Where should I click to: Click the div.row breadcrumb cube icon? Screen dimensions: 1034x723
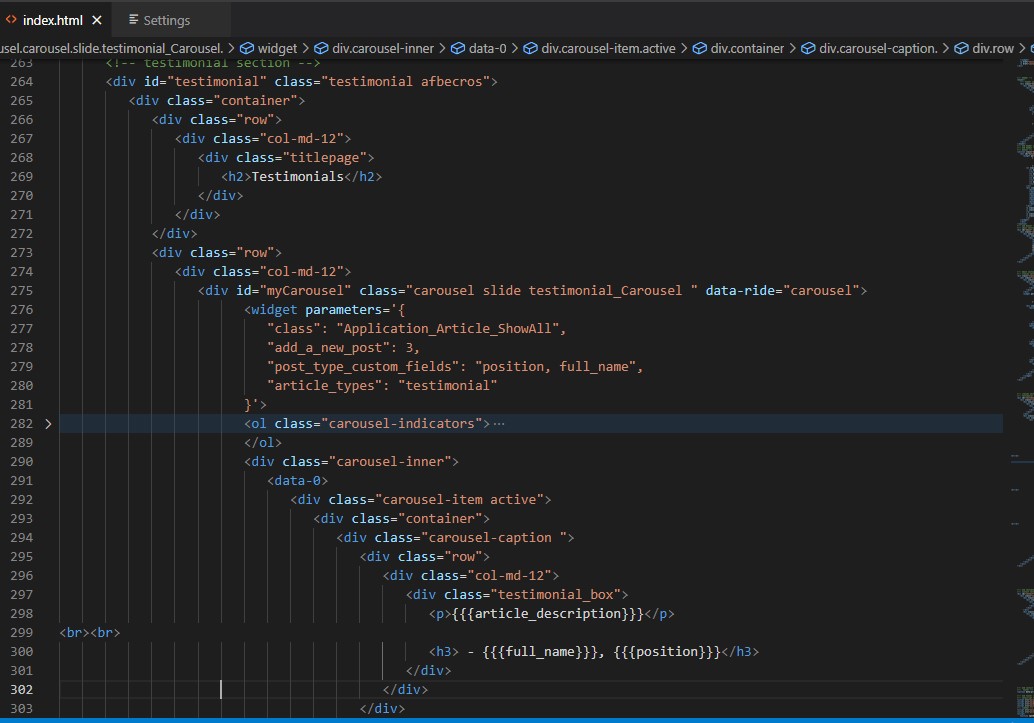click(x=961, y=48)
